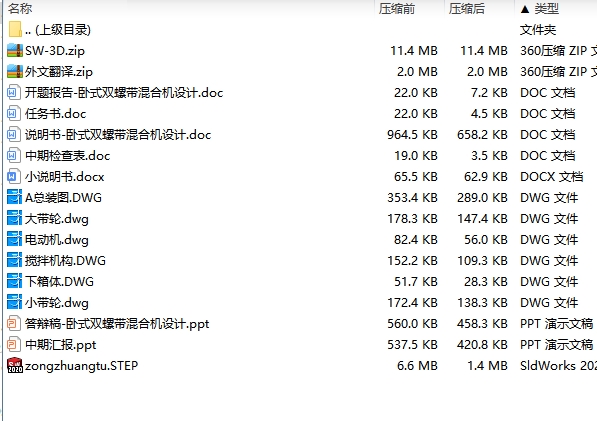Click the 中期汇报.ppt presentation icon
597x421 pixels.
click(14, 344)
